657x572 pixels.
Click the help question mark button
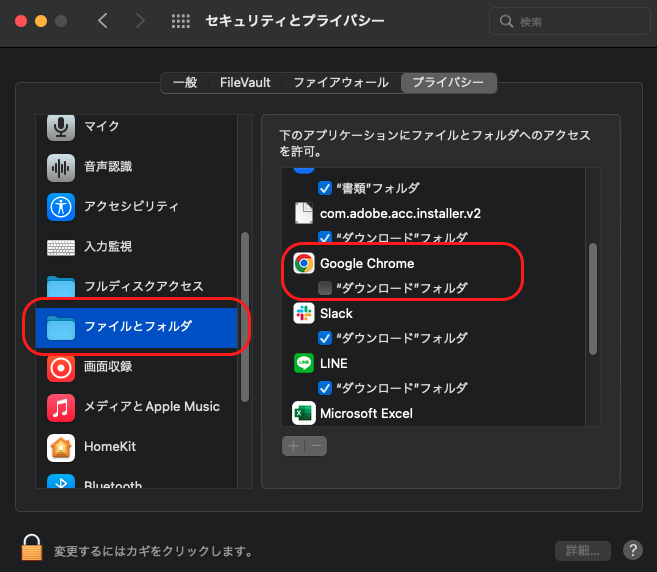tap(632, 550)
